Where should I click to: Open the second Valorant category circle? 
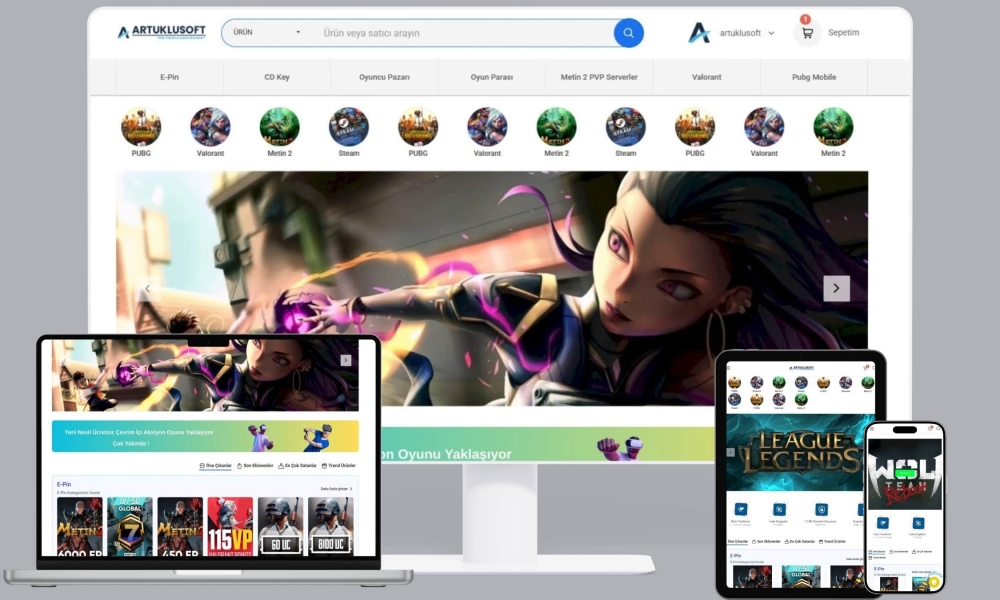click(x=487, y=127)
